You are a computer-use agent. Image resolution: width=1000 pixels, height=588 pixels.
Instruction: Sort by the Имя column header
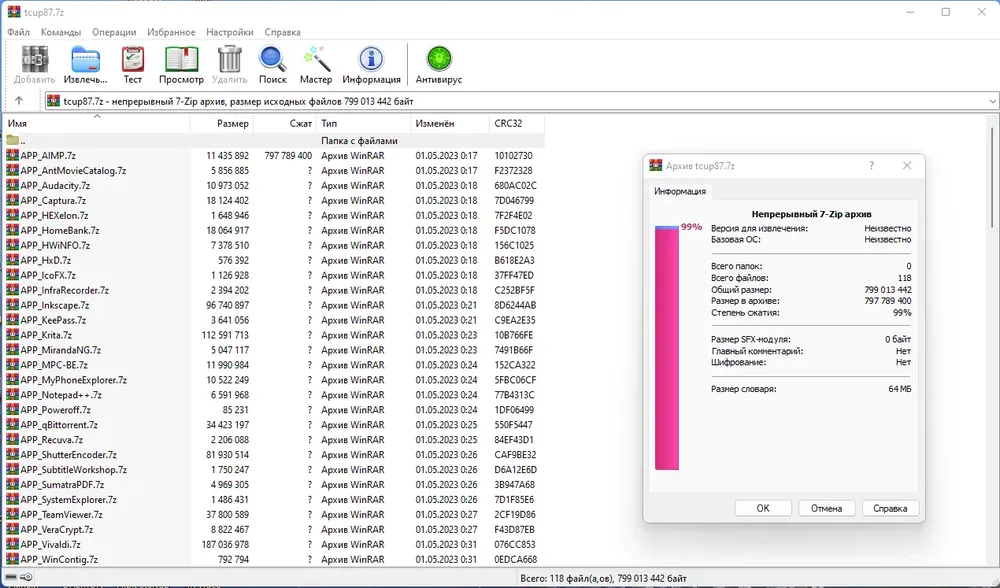97,124
